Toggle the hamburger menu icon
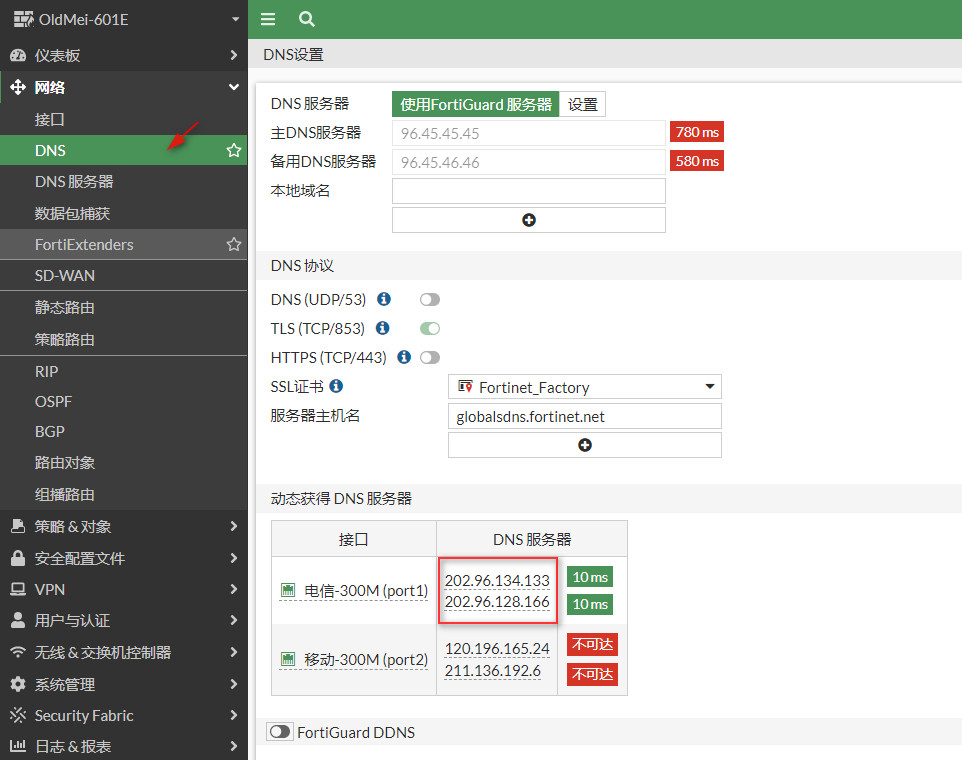This screenshot has height=760, width=962. point(267,19)
